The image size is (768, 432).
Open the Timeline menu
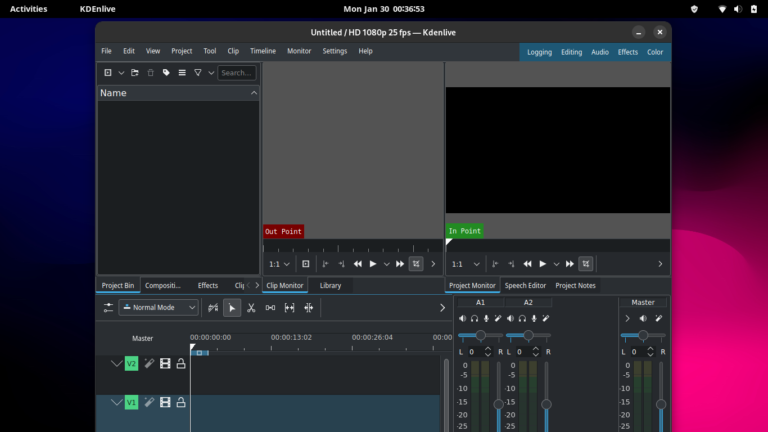[262, 51]
